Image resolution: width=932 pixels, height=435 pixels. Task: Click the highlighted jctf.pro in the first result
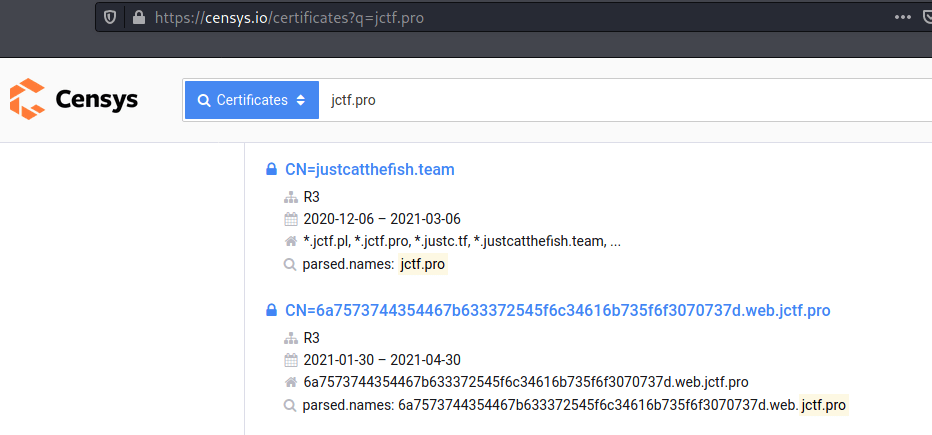pyautogui.click(x=422, y=265)
